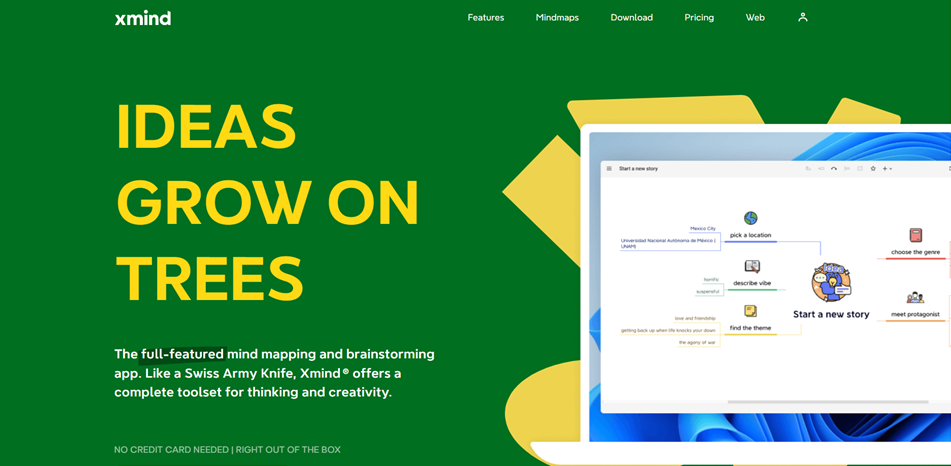Screen dimensions: 951x466
Task: Click the red notebook icon above choose the genre
Action: (x=915, y=235)
